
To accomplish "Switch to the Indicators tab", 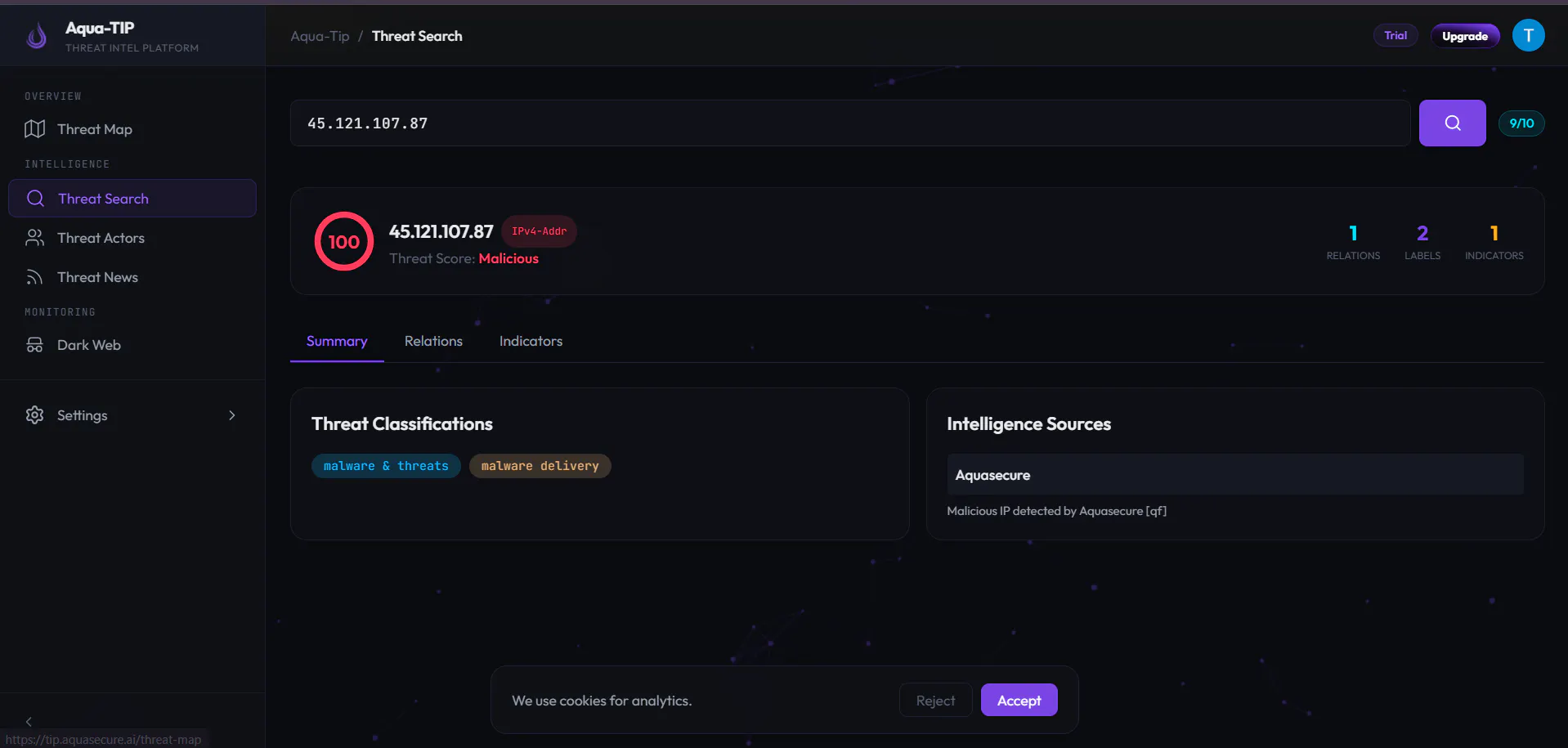I will [x=531, y=342].
